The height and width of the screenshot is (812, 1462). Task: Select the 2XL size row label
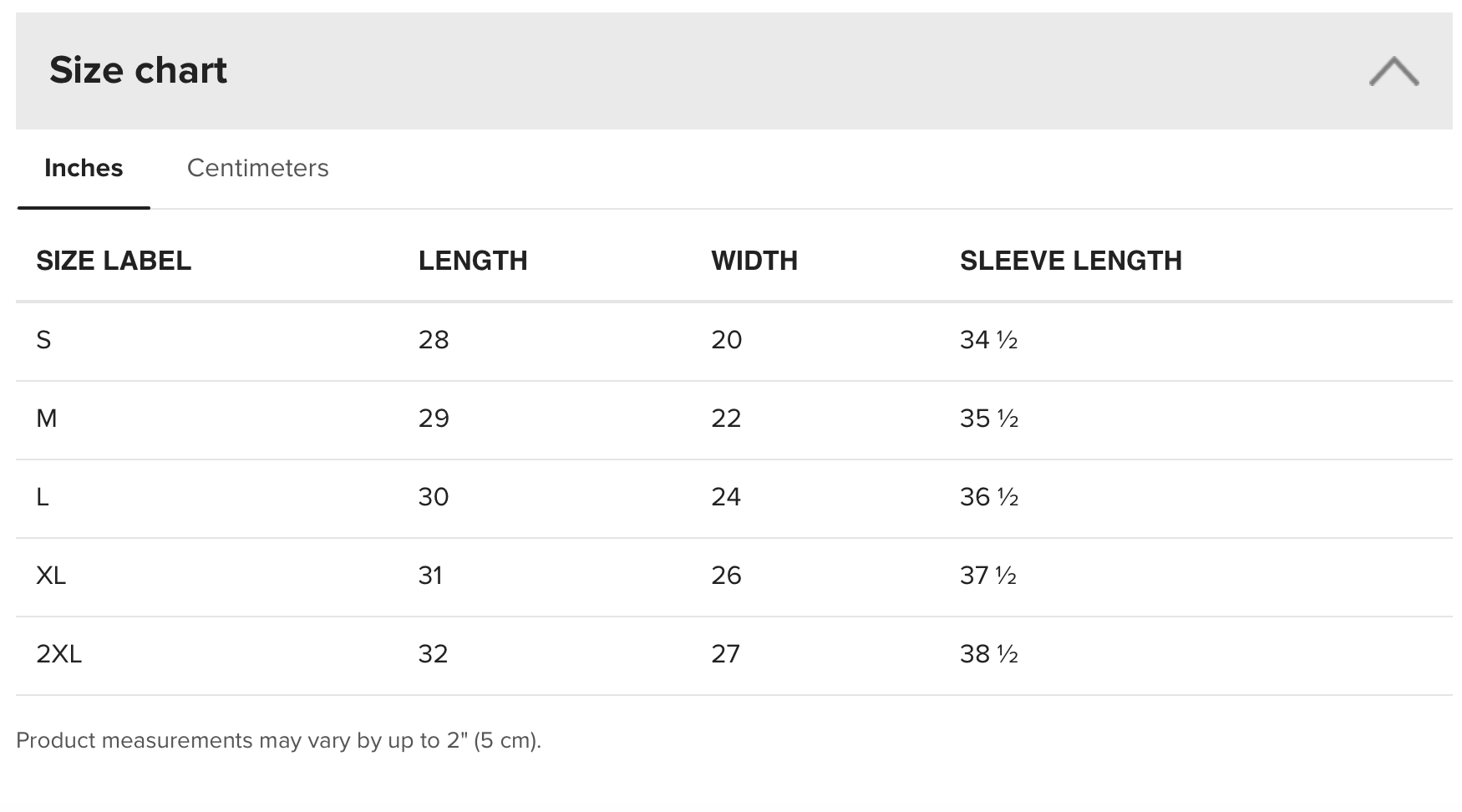coord(59,654)
